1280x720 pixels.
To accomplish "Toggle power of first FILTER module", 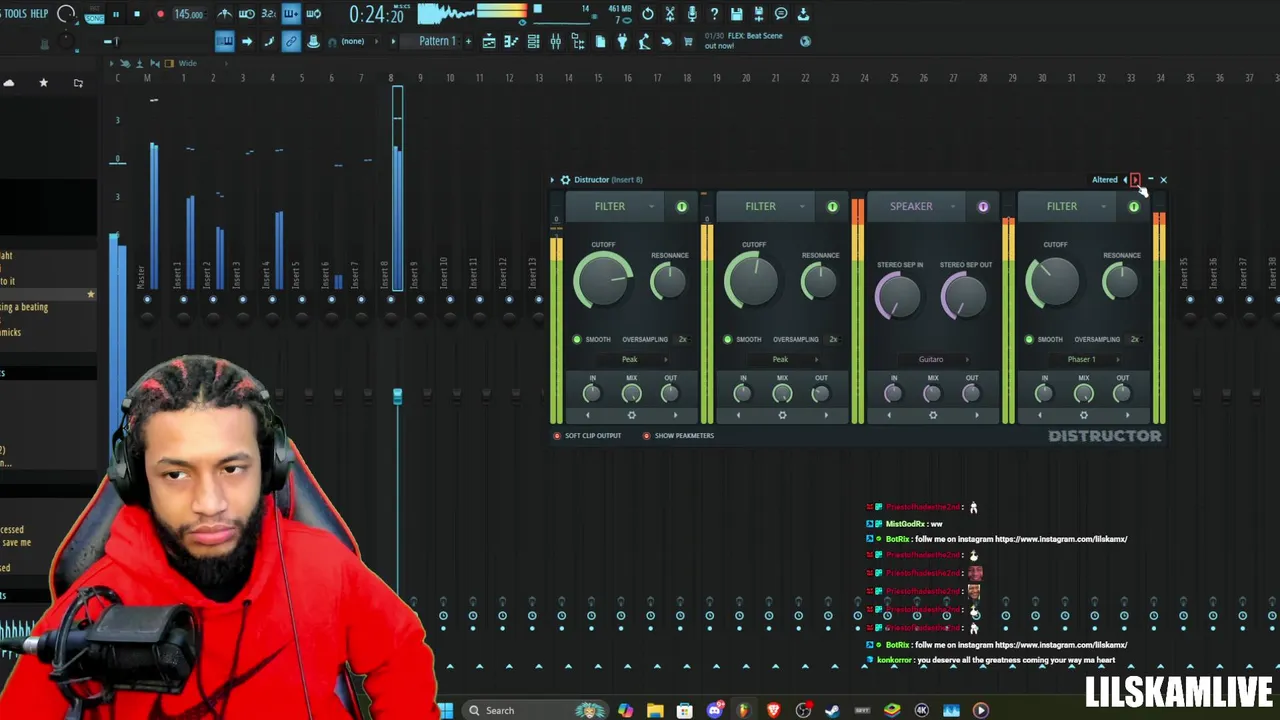I will (x=682, y=207).
